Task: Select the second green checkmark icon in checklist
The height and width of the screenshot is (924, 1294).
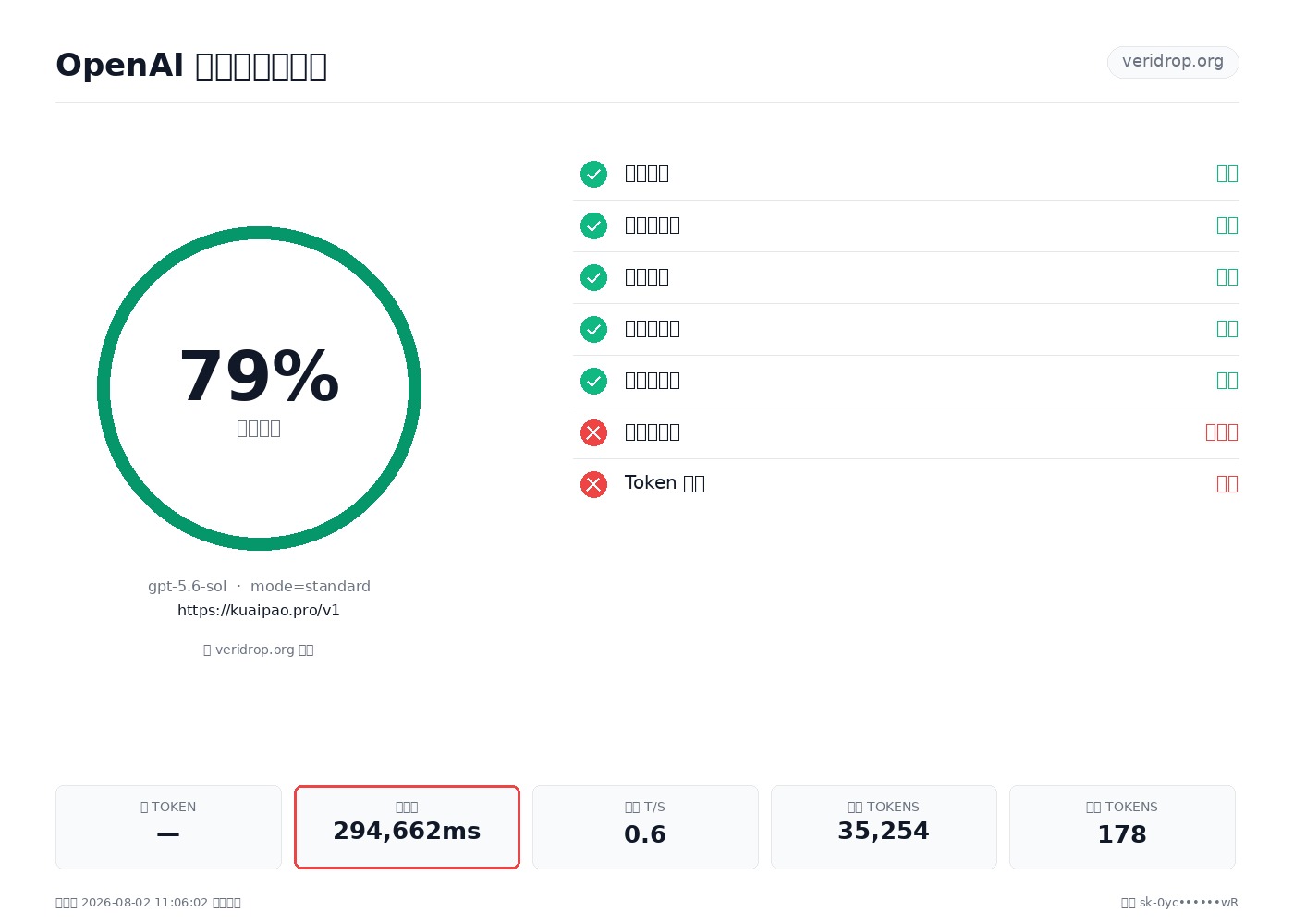Action: coord(593,225)
